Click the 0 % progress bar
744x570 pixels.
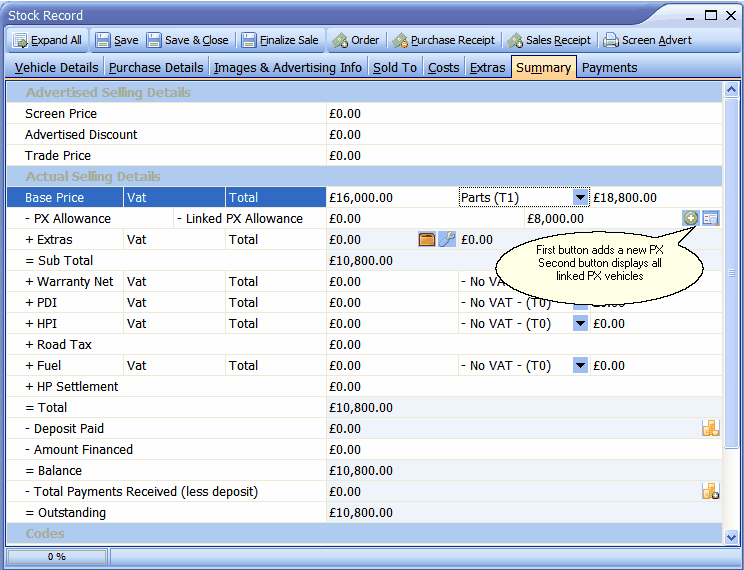pyautogui.click(x=57, y=557)
